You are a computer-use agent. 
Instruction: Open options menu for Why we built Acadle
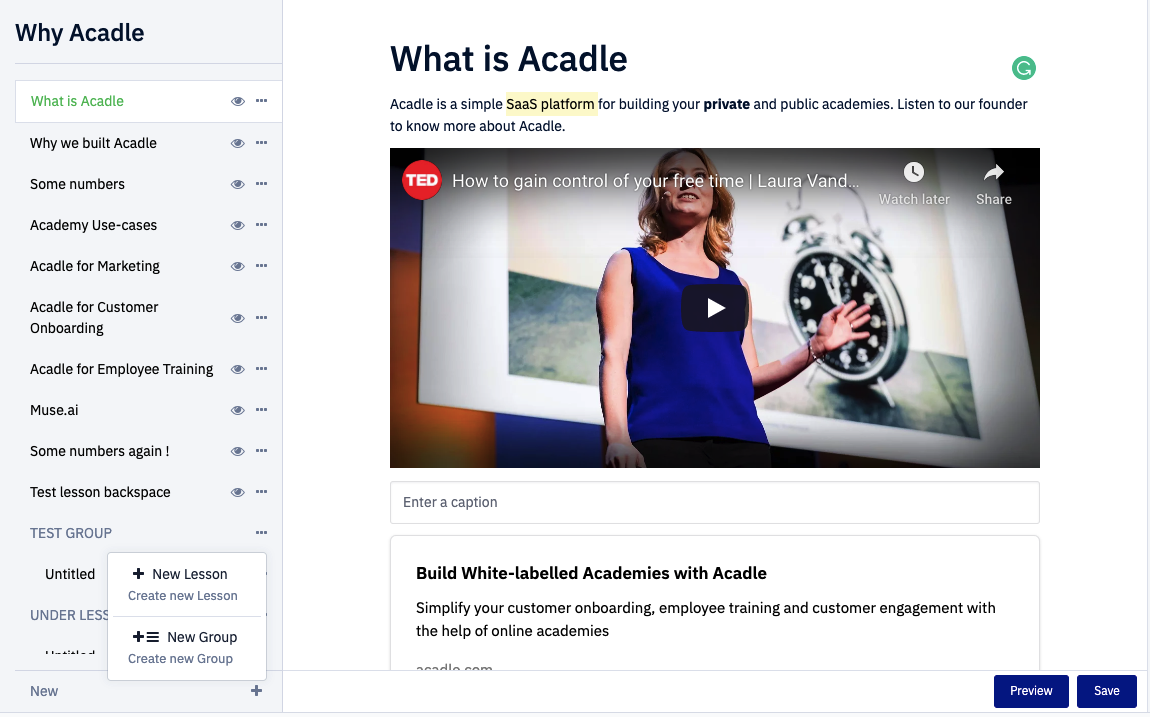tap(261, 142)
